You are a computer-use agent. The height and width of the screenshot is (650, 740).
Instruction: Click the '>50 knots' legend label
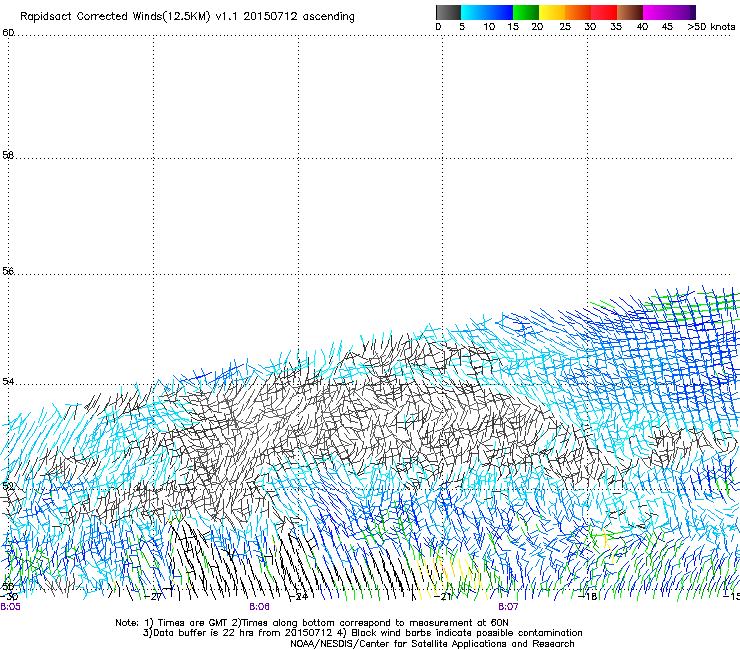pos(711,27)
